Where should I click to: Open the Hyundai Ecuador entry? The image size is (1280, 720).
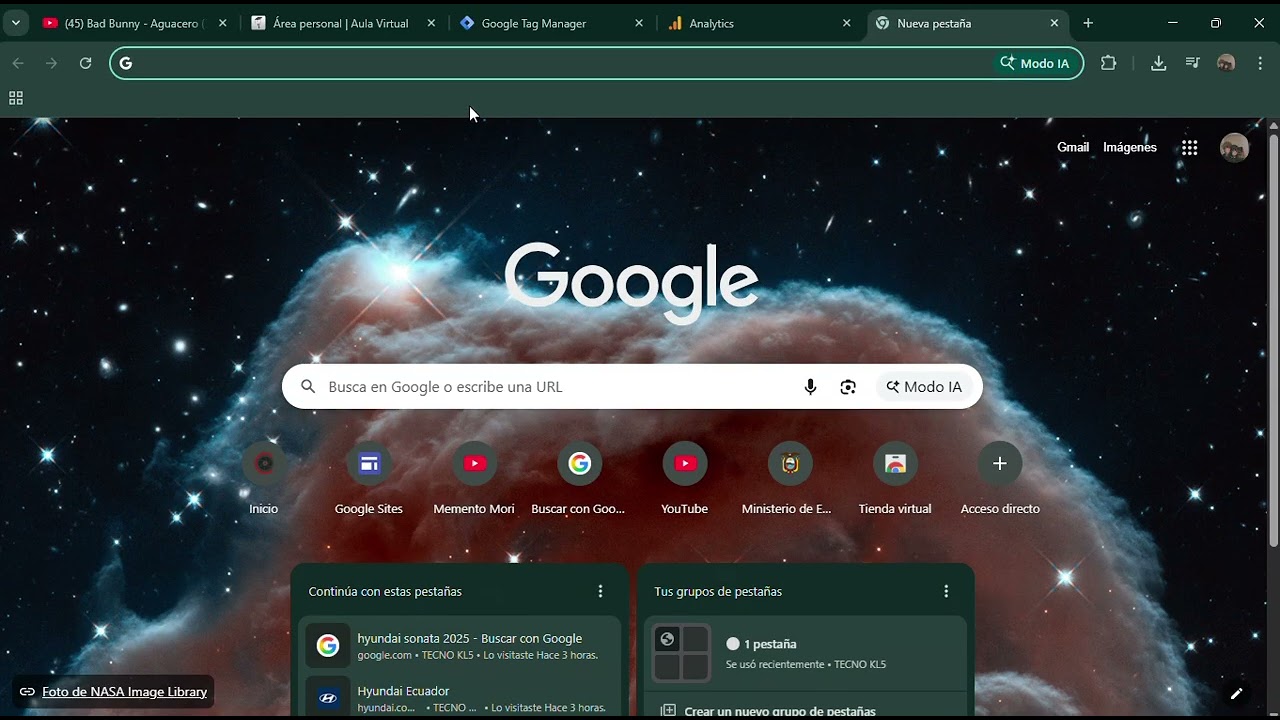[x=460, y=695]
